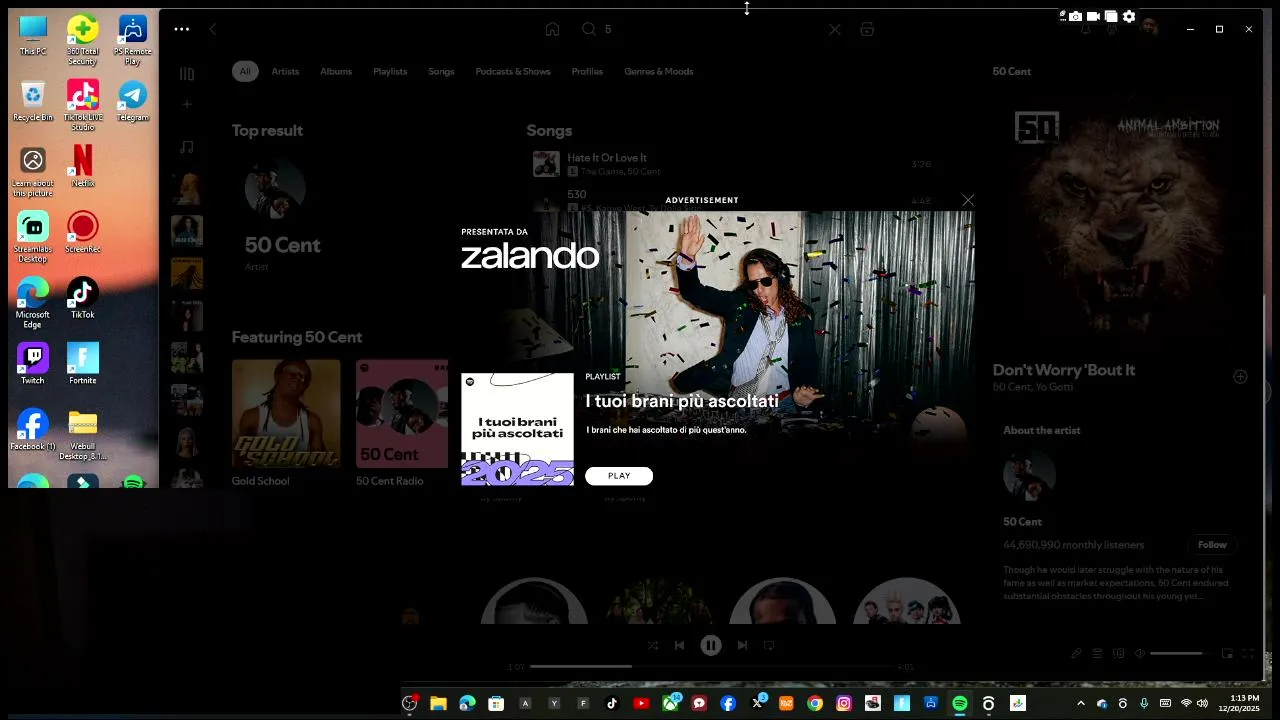
Task: Toggle shuffle in the player bar
Action: point(653,646)
